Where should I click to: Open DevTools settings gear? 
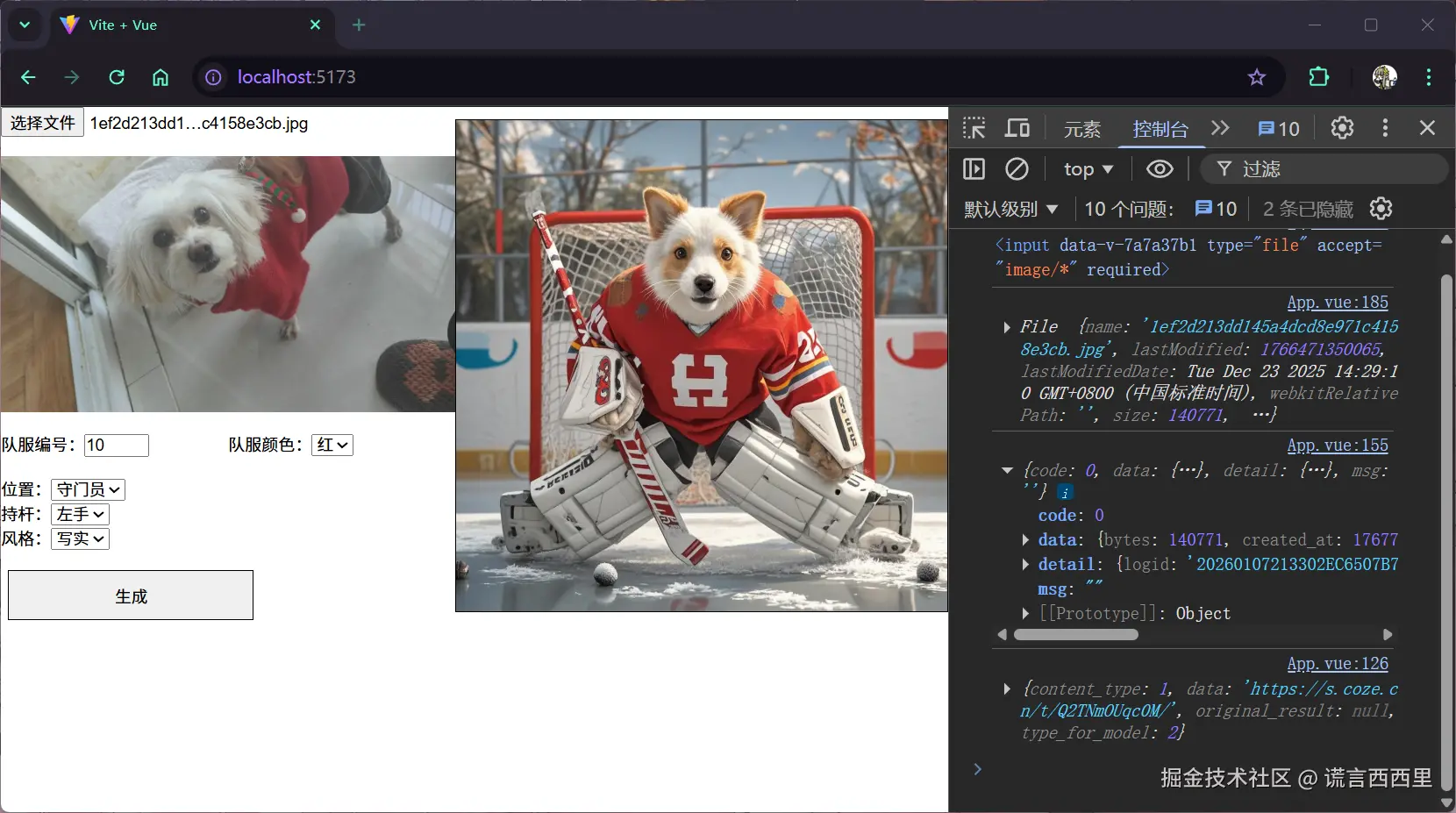[1342, 128]
